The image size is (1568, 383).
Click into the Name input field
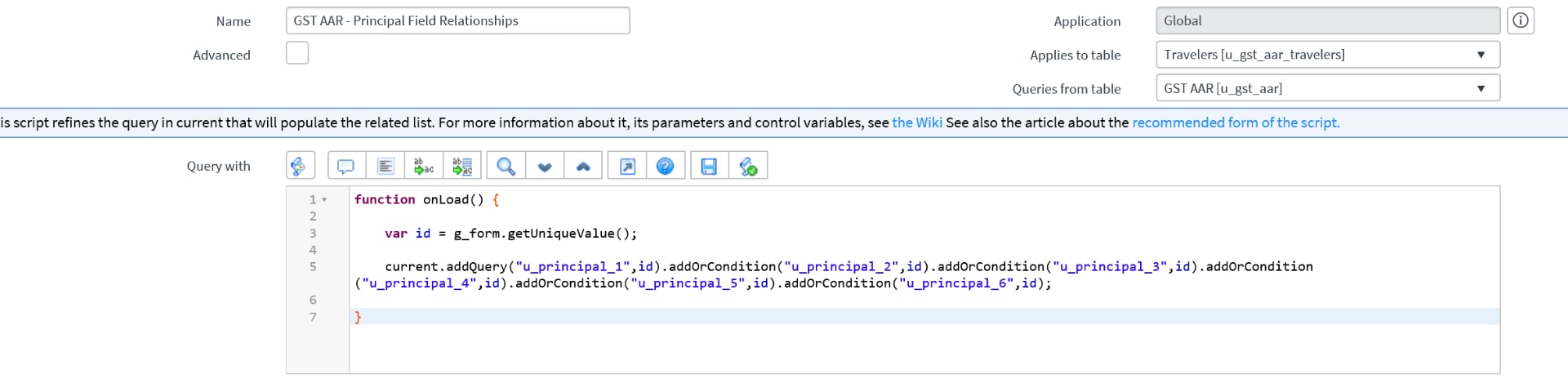458,20
